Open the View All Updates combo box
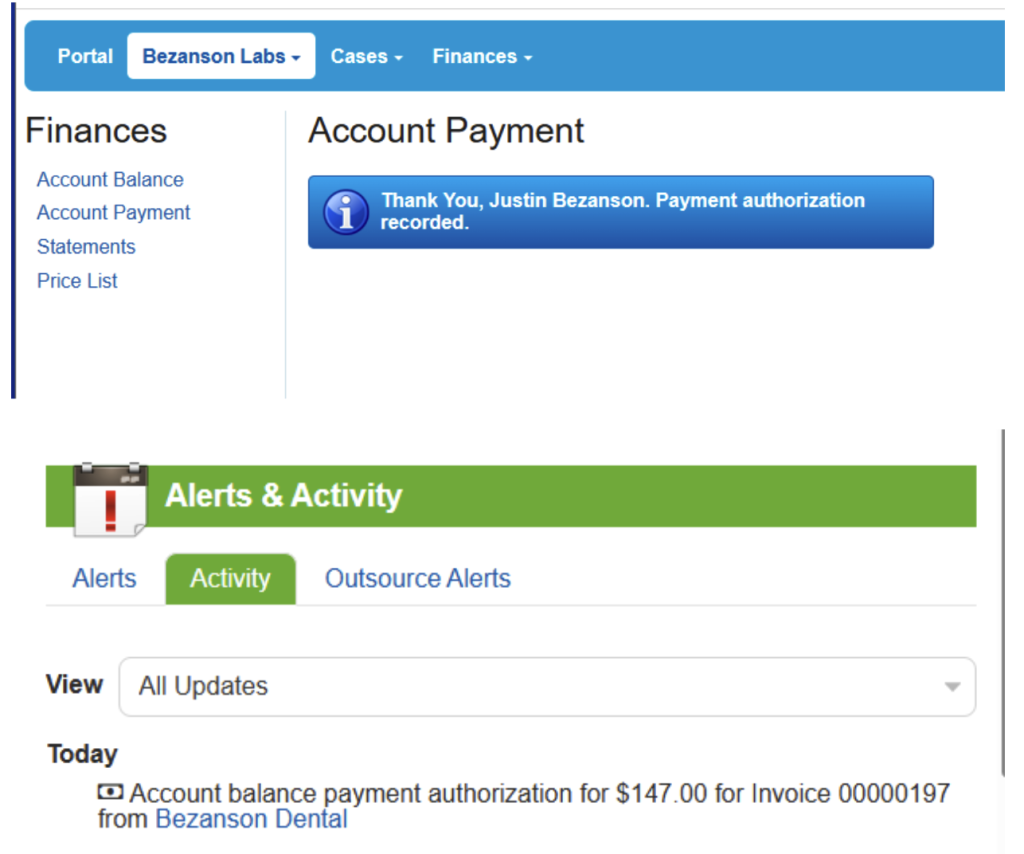 pyautogui.click(x=547, y=686)
